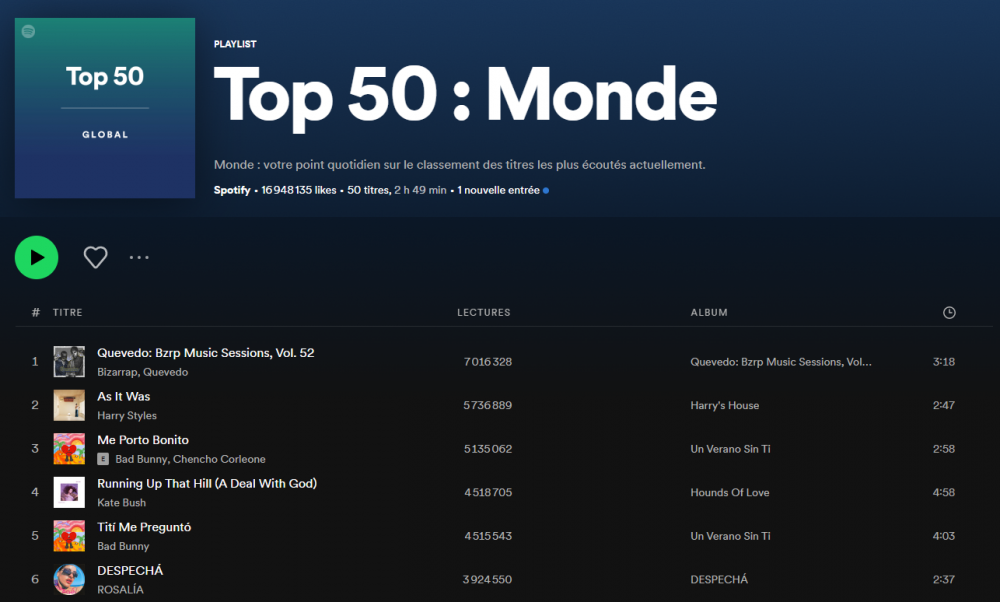1000x602 pixels.
Task: Click the 1 nouvelle entrée label
Action: [498, 190]
